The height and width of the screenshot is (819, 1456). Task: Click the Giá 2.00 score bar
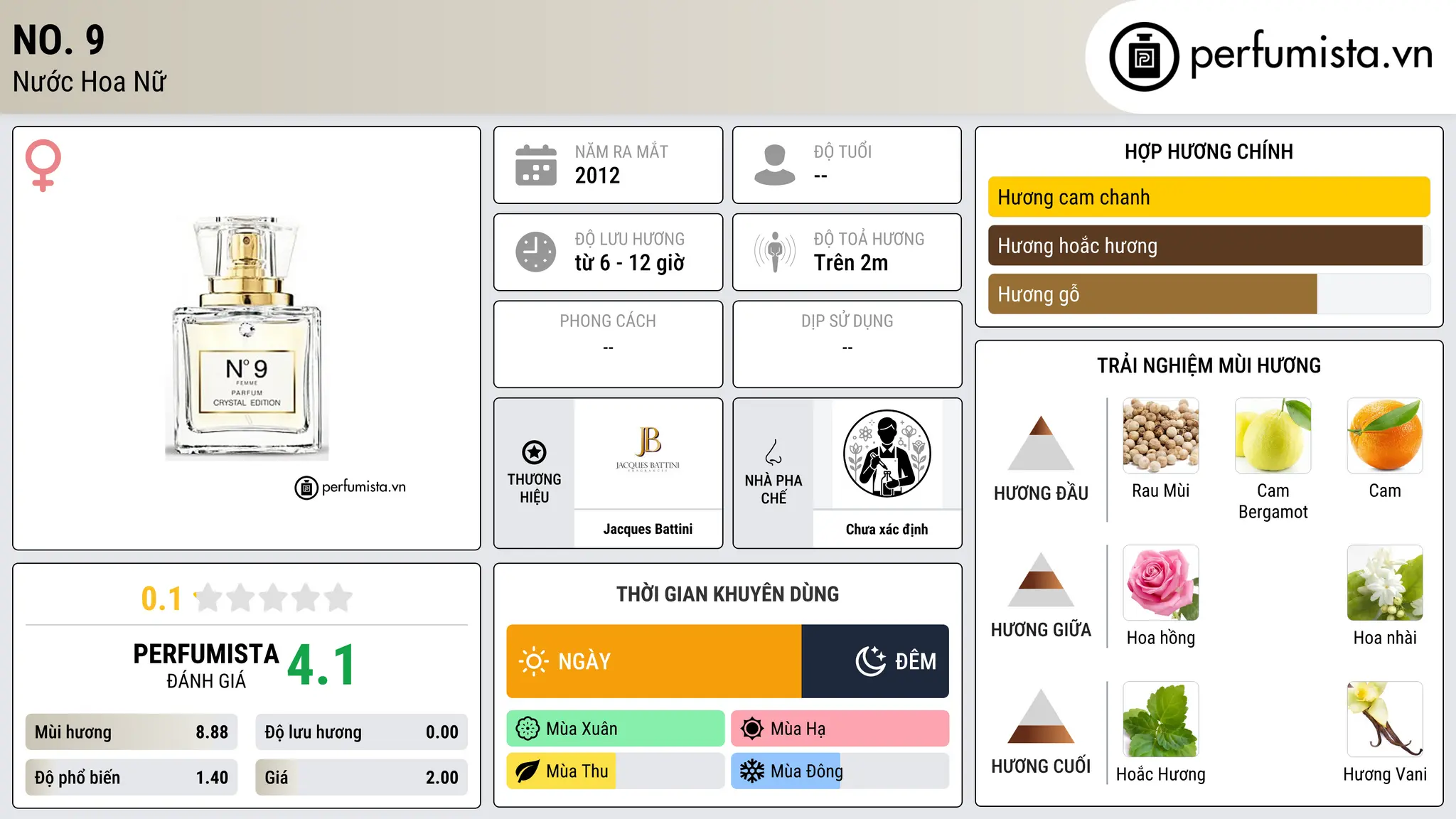(361, 777)
